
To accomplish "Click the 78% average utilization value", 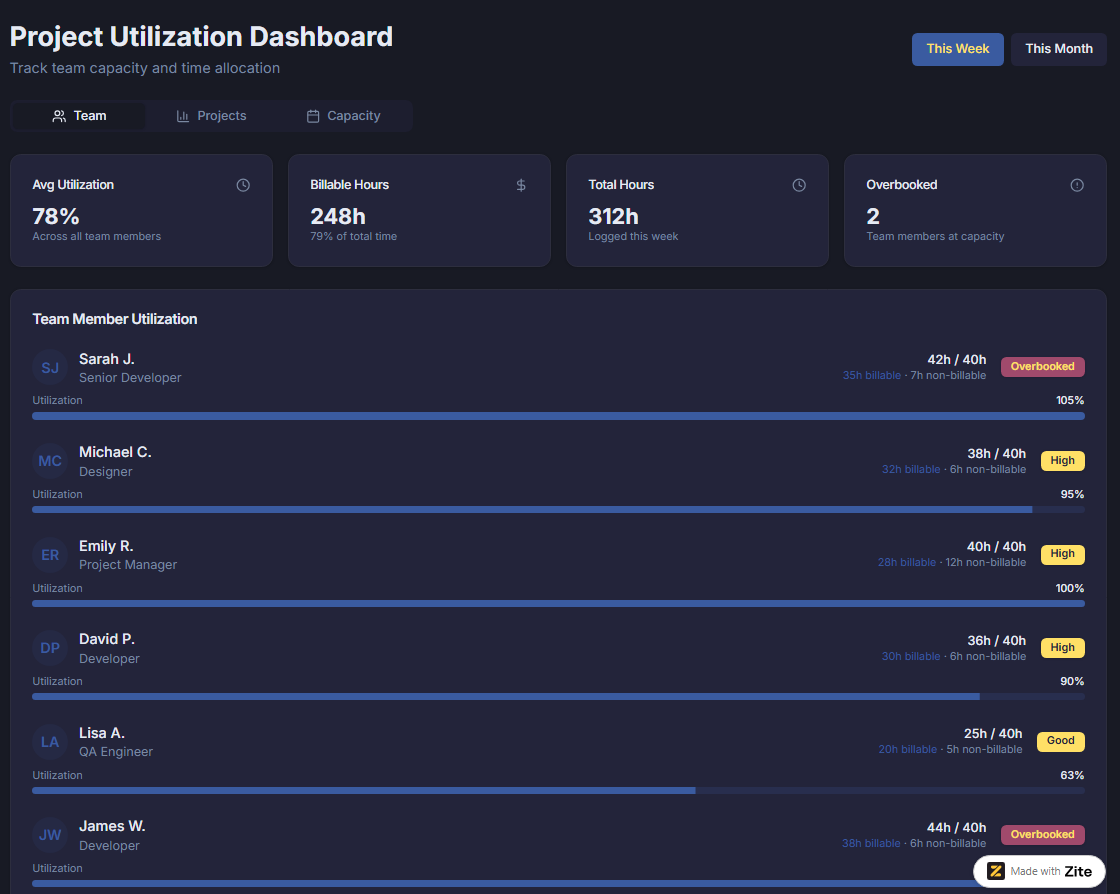I will [x=56, y=216].
